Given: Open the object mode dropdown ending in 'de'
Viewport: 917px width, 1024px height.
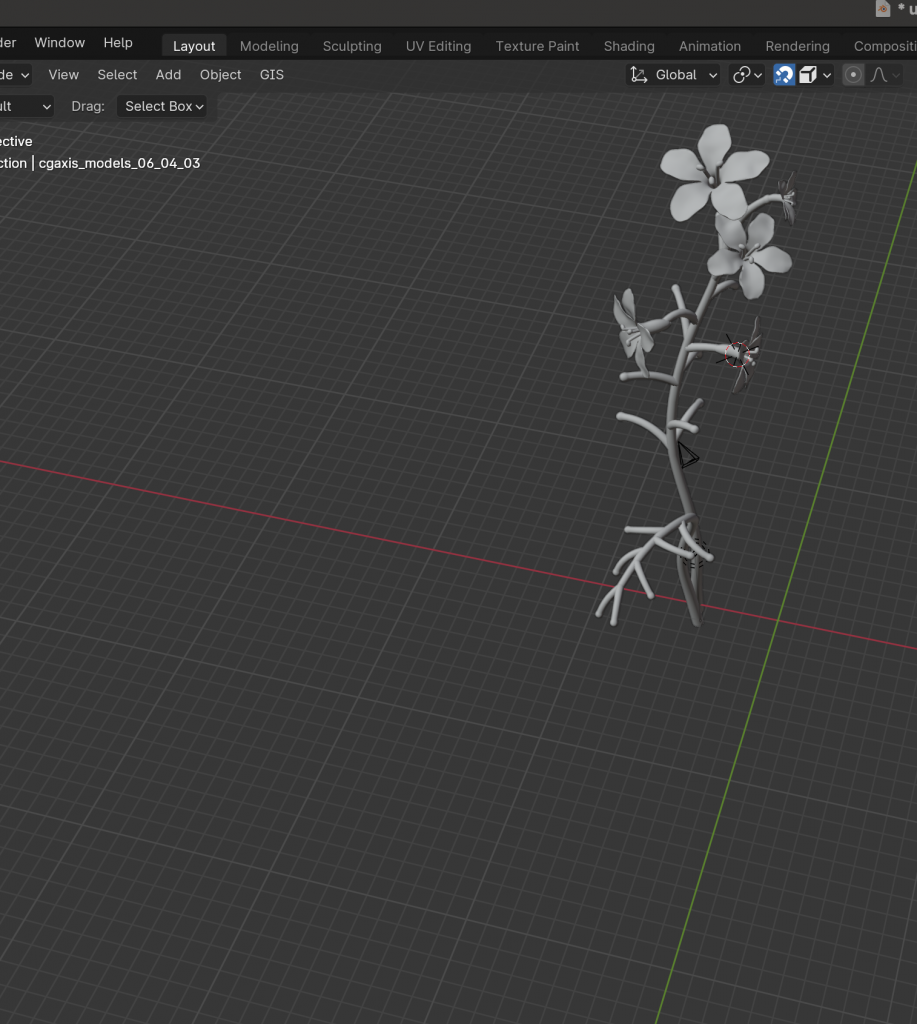Looking at the screenshot, I should pos(15,74).
